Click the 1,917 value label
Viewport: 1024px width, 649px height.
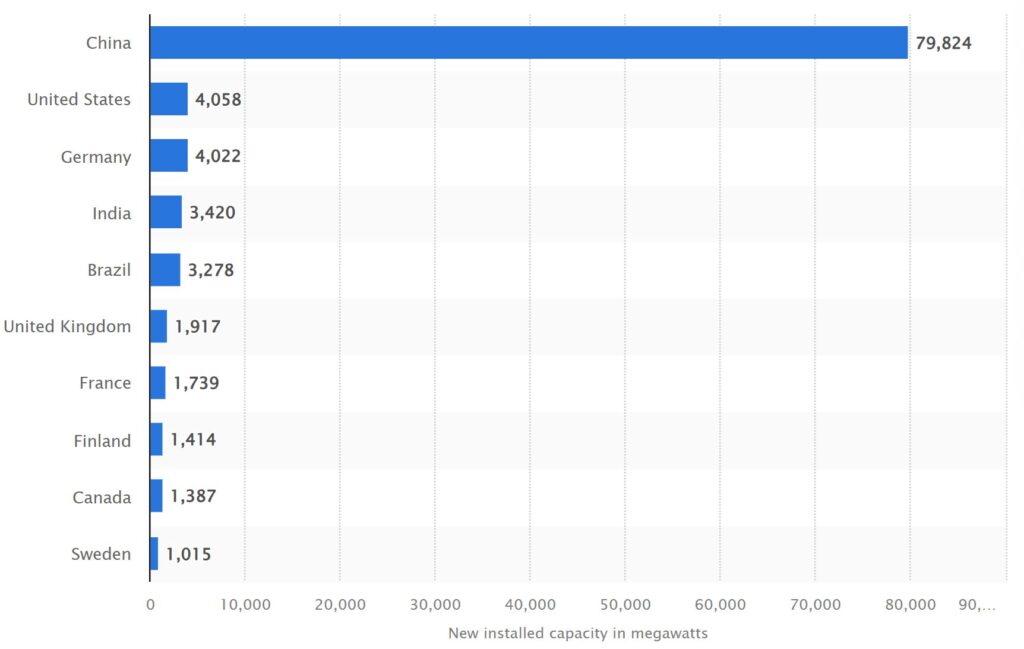pyautogui.click(x=198, y=326)
